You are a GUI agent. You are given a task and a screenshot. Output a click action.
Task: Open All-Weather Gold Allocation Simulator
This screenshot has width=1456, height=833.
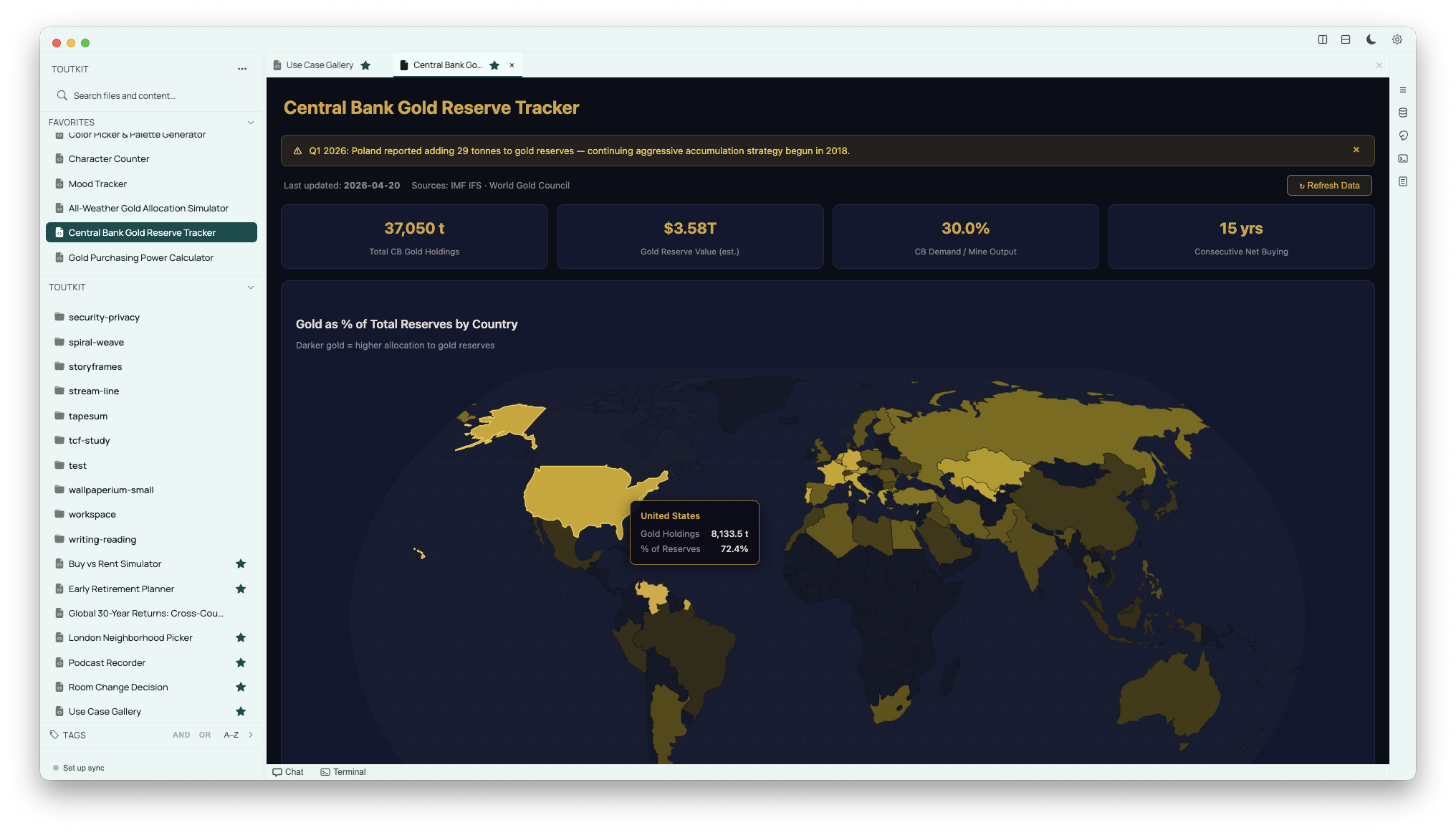coord(151,209)
